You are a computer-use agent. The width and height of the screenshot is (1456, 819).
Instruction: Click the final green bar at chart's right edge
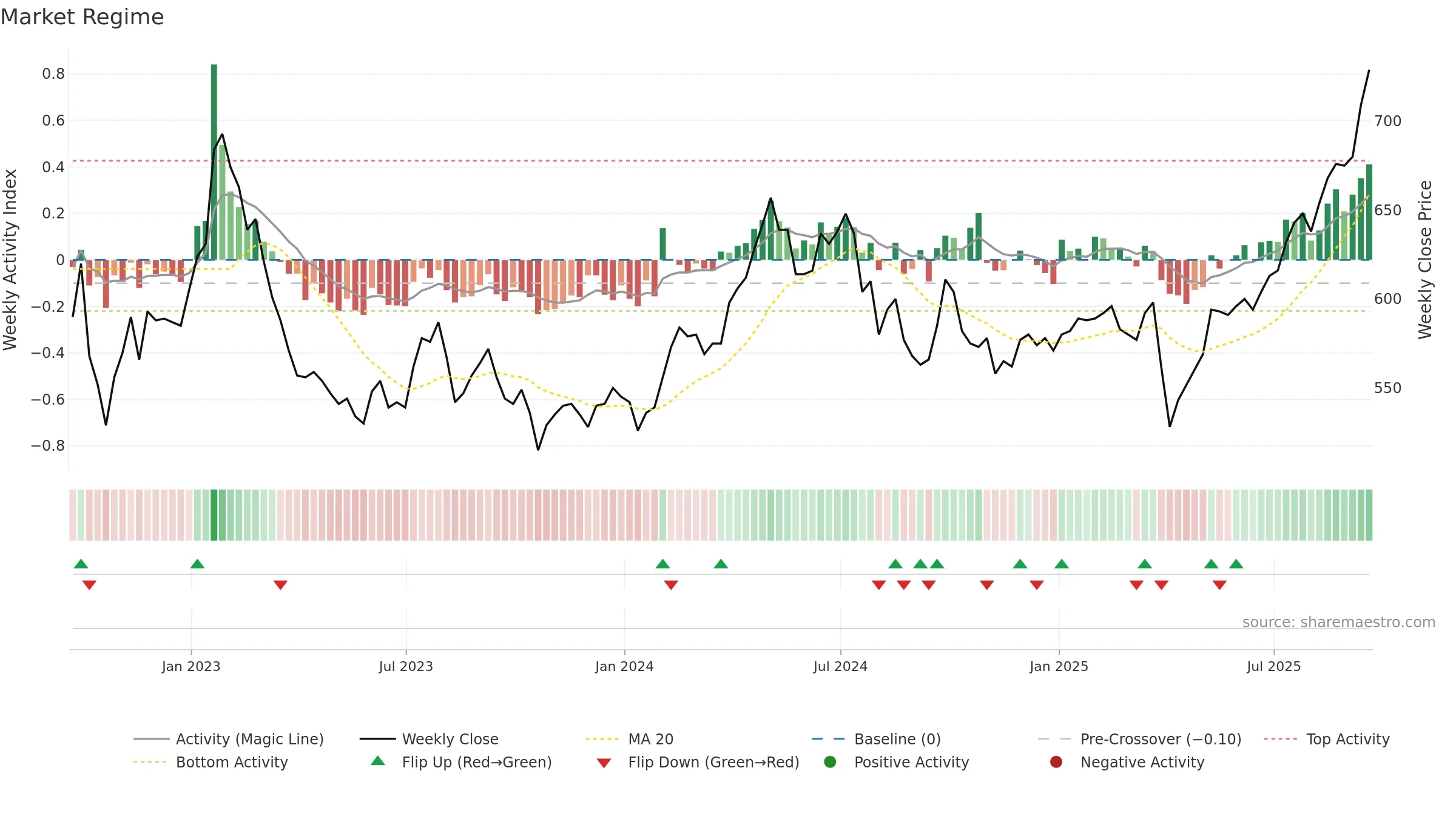(x=1369, y=212)
